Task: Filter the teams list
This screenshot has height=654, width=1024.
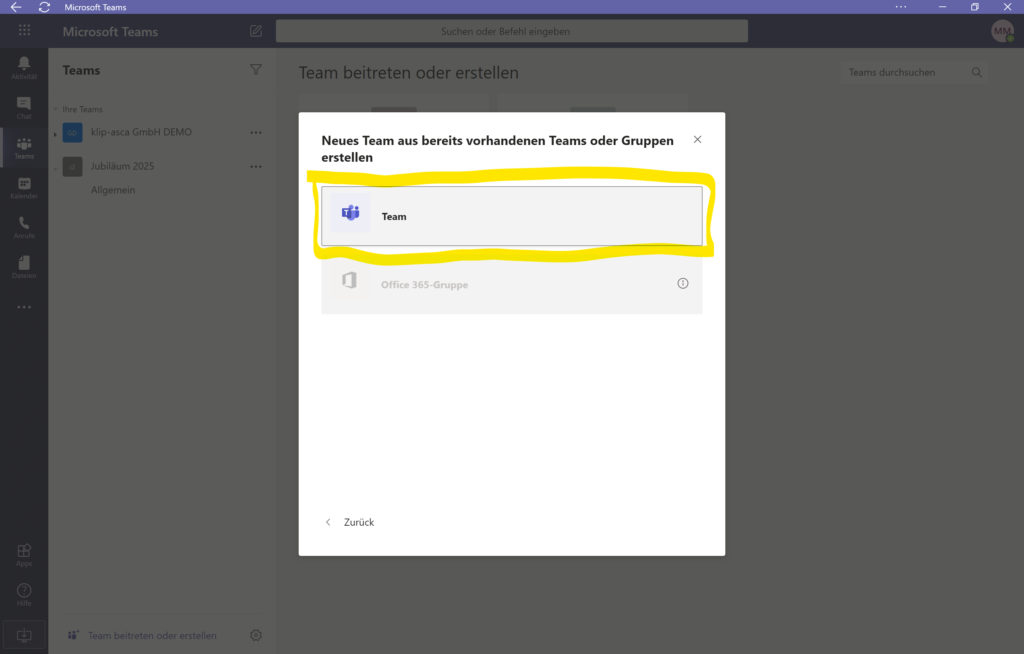Action: click(x=256, y=69)
